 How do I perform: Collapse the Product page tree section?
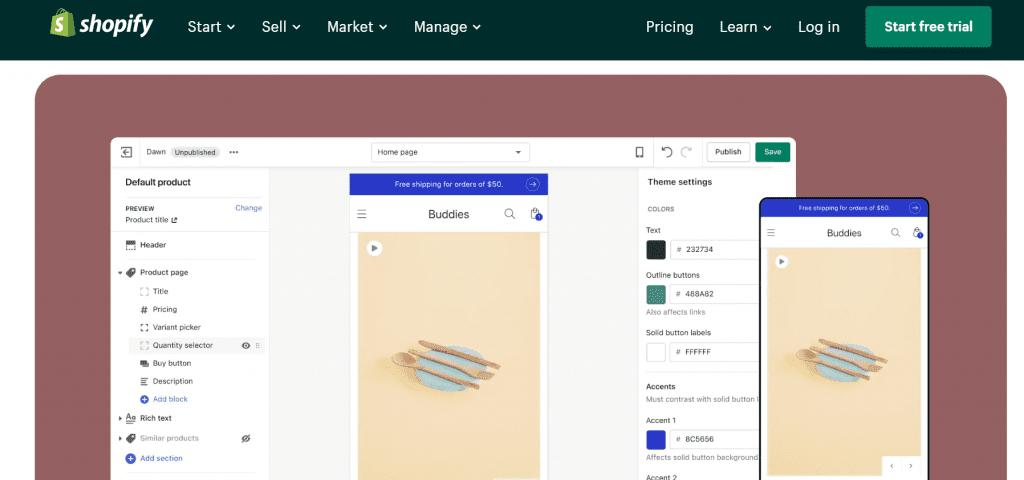pos(121,272)
